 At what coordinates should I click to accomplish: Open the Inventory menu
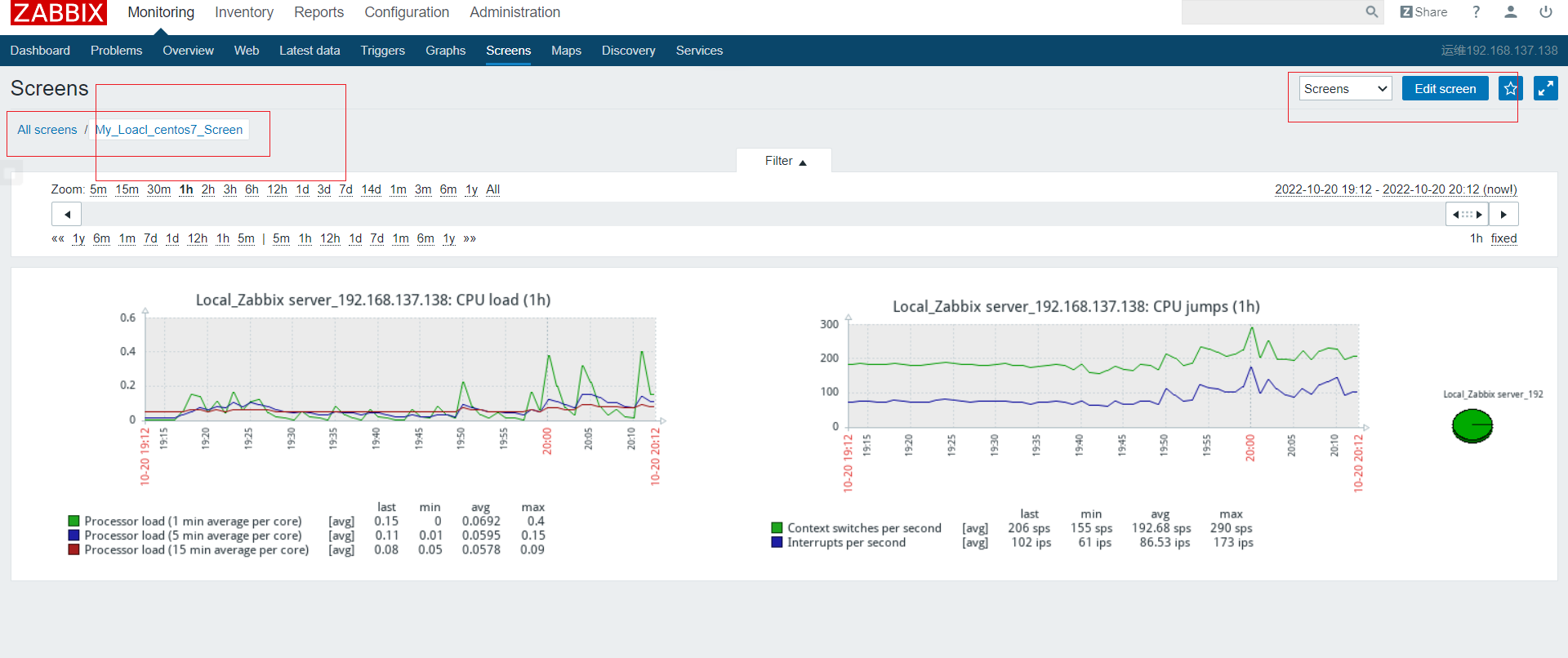click(244, 12)
